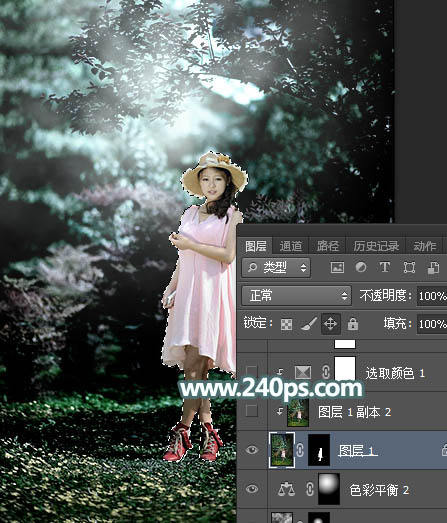Filter layers by shape icon
The height and width of the screenshot is (523, 447).
click(x=409, y=268)
